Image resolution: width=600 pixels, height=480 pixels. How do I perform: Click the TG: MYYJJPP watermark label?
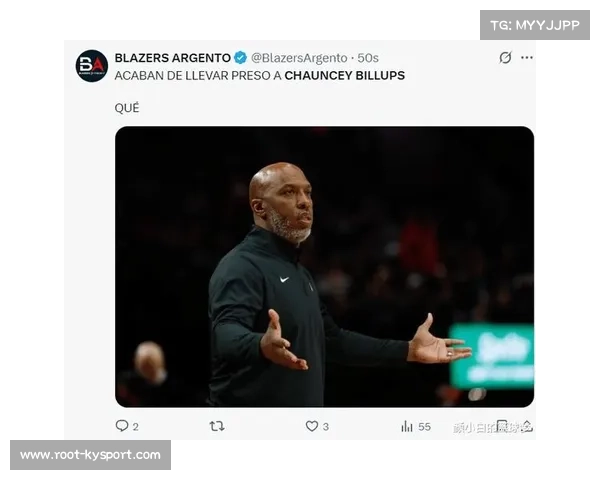click(x=535, y=25)
